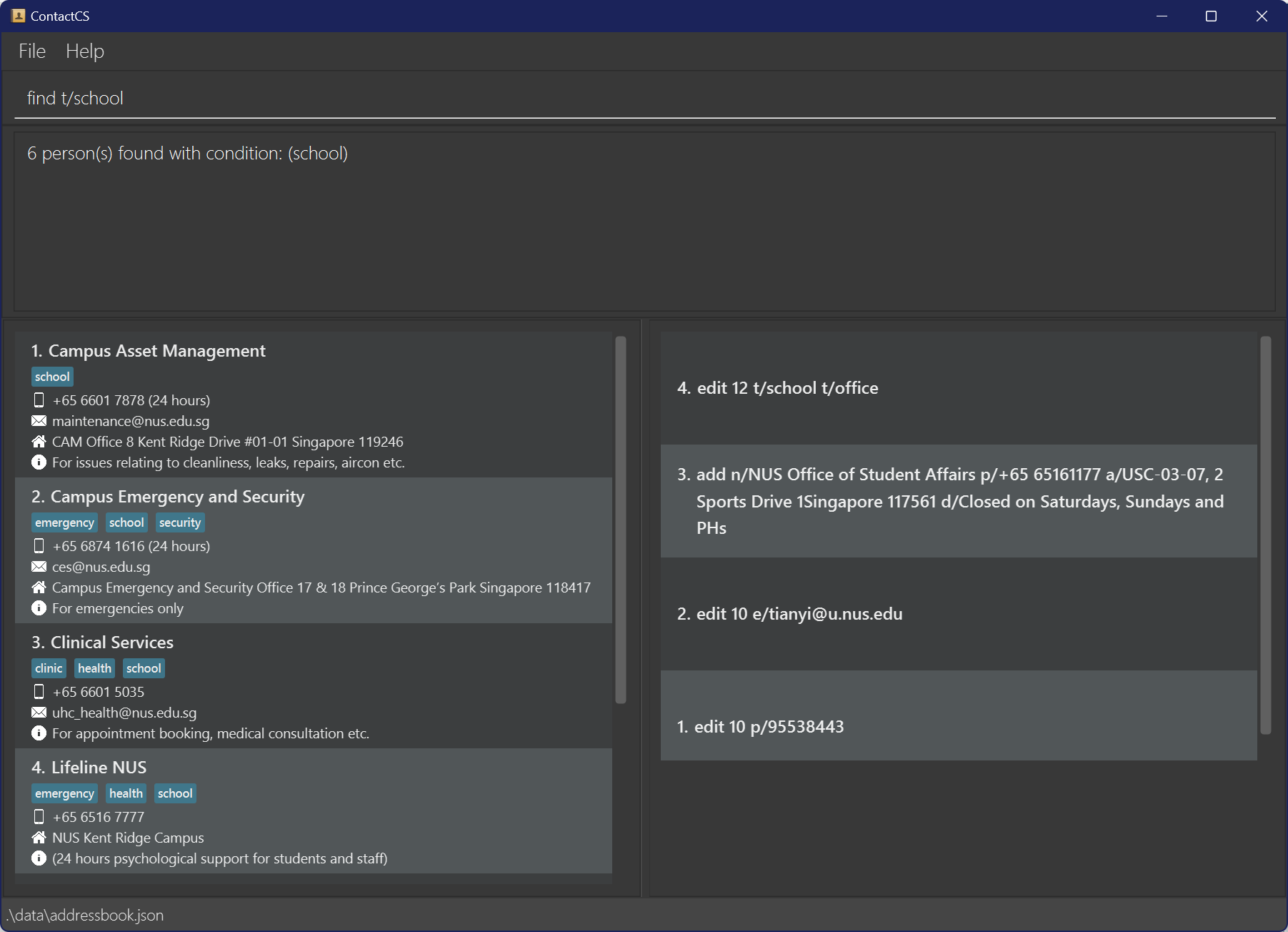
Task: Maximize the ContactCS window
Action: point(1211,16)
